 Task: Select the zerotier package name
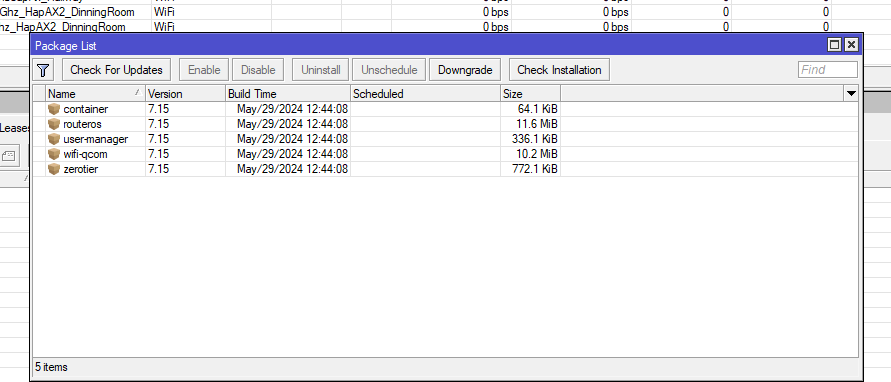pyautogui.click(x=81, y=169)
